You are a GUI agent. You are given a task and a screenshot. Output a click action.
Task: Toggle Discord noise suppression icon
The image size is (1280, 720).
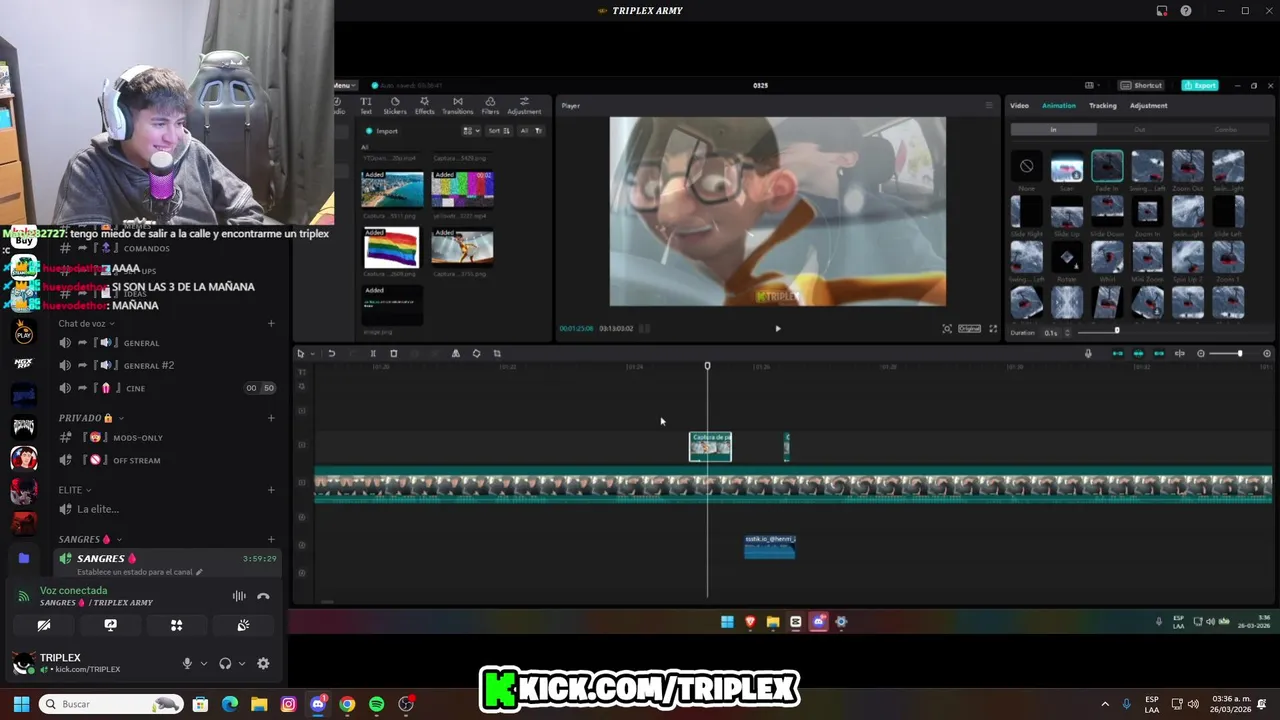(239, 596)
